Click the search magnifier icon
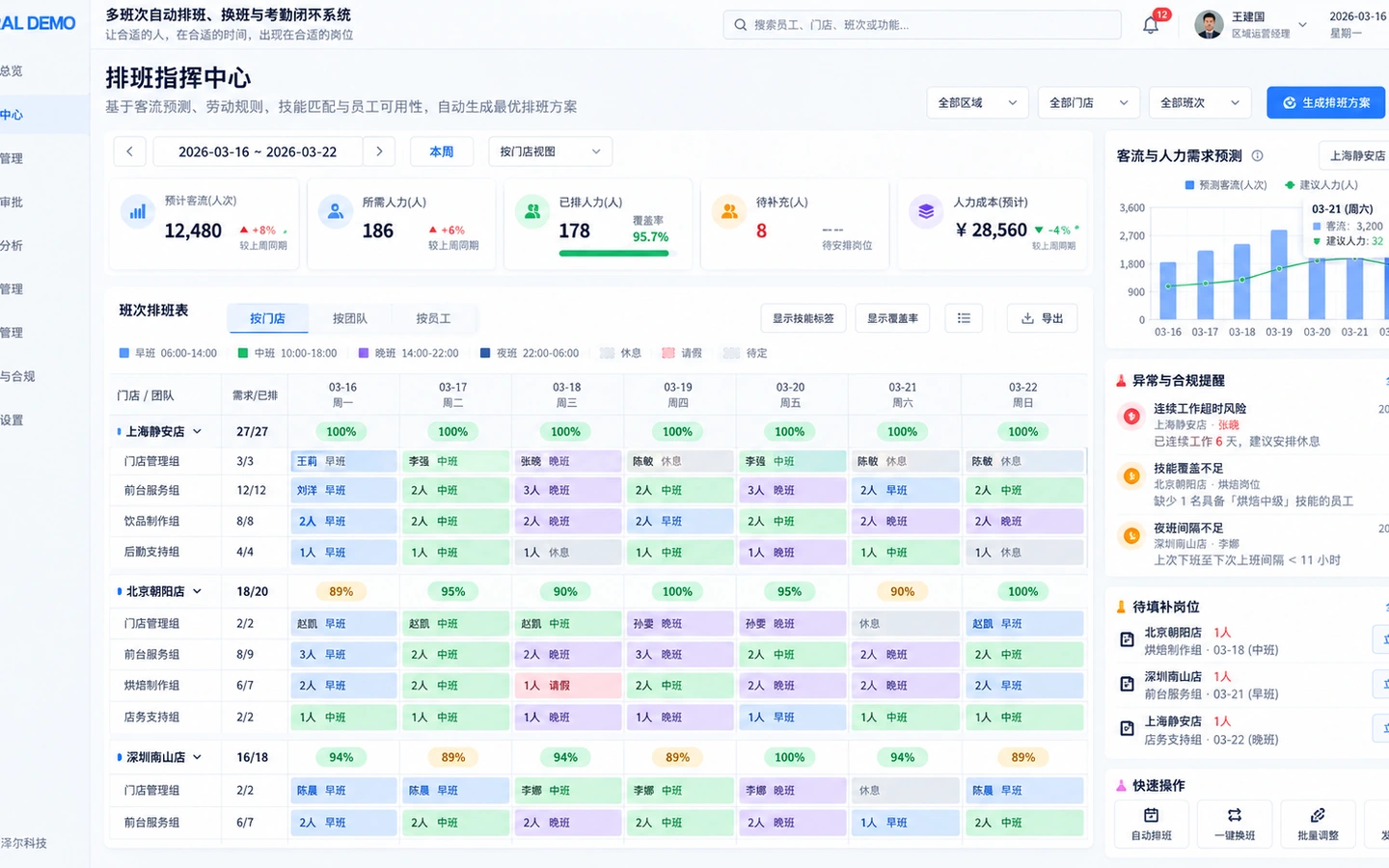This screenshot has height=868, width=1389. coord(741,25)
